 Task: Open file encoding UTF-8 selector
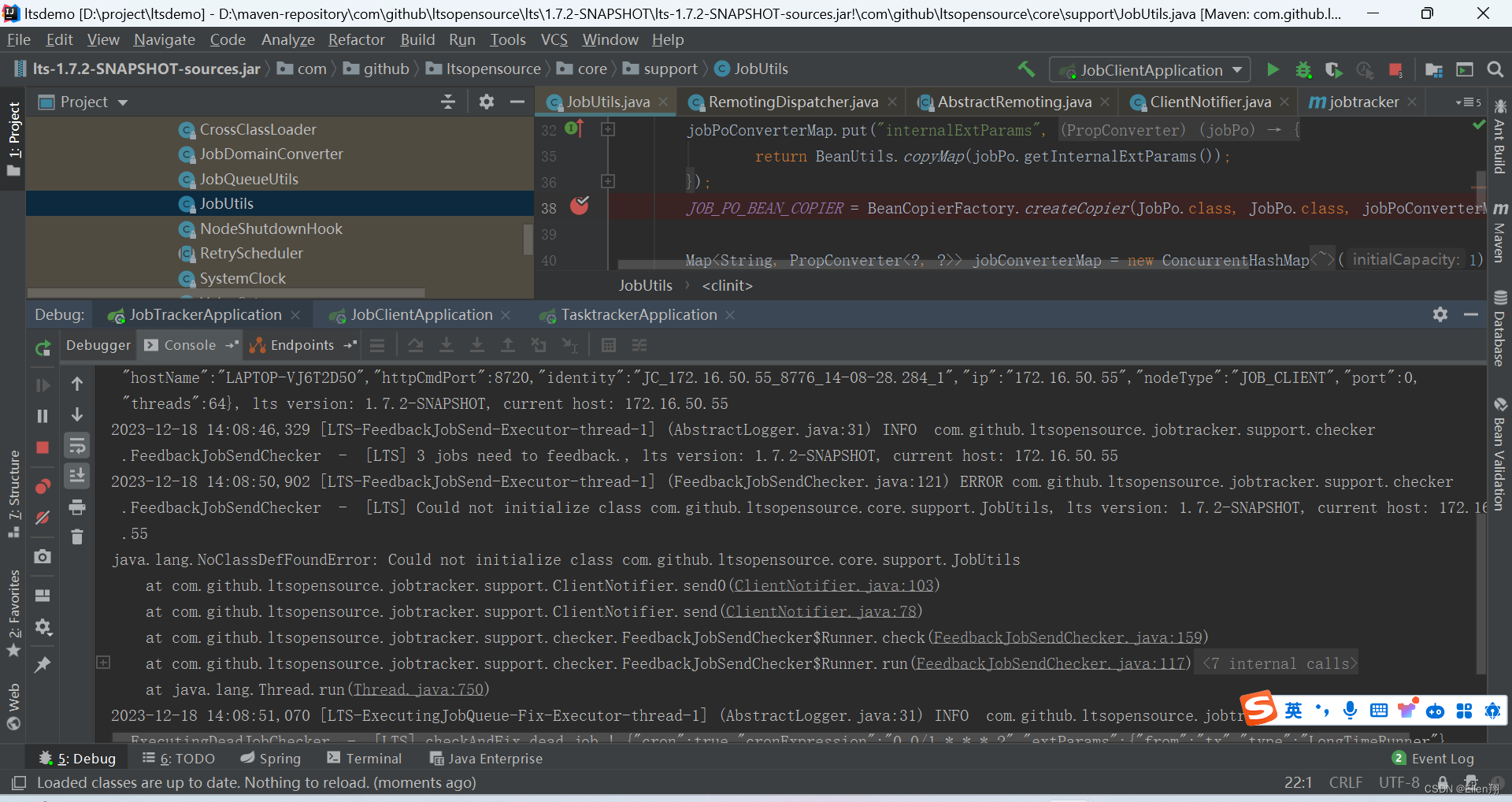coord(1399,782)
